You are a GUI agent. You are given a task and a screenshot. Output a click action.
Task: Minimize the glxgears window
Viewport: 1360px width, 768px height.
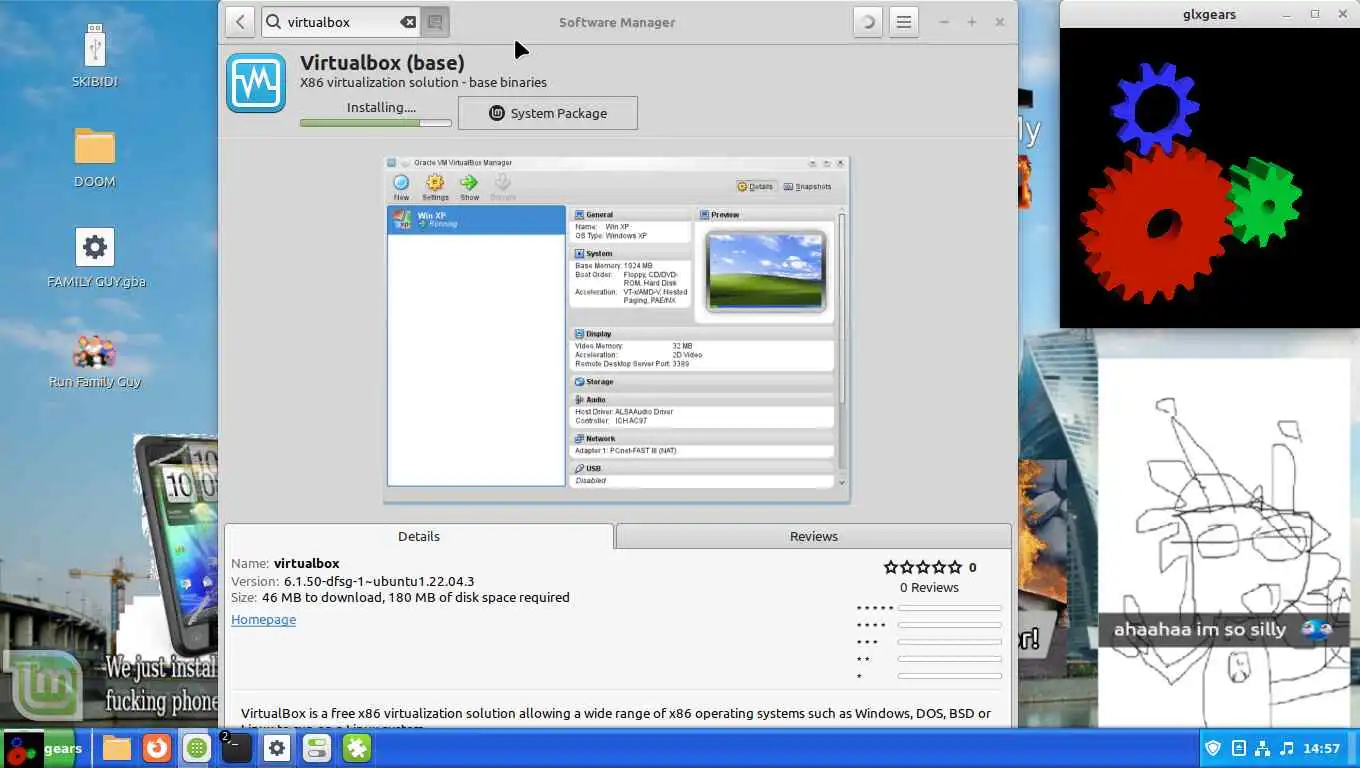tap(1287, 14)
